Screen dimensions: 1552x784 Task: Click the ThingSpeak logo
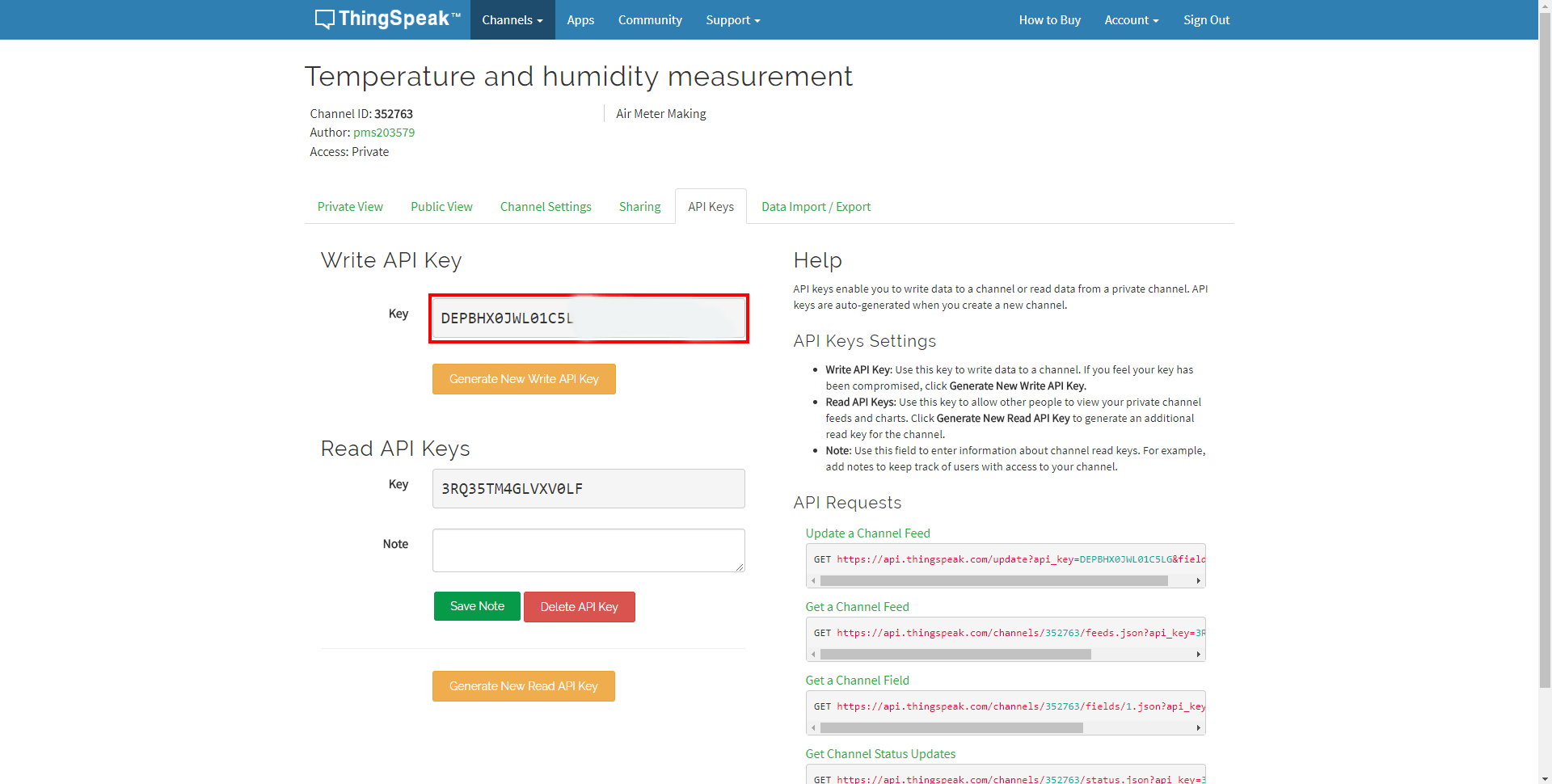pos(387,19)
